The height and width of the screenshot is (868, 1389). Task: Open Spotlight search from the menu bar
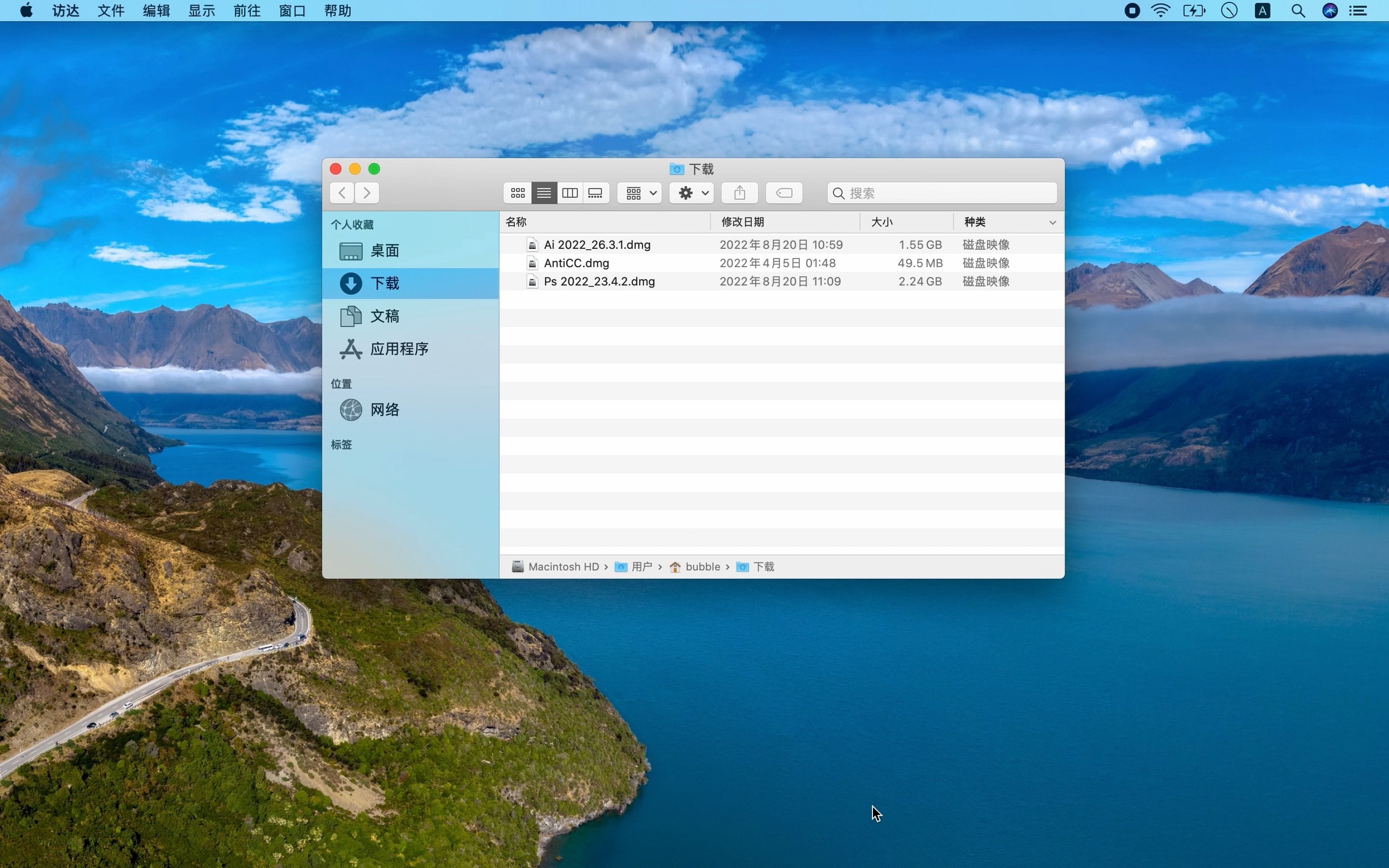(1298, 11)
